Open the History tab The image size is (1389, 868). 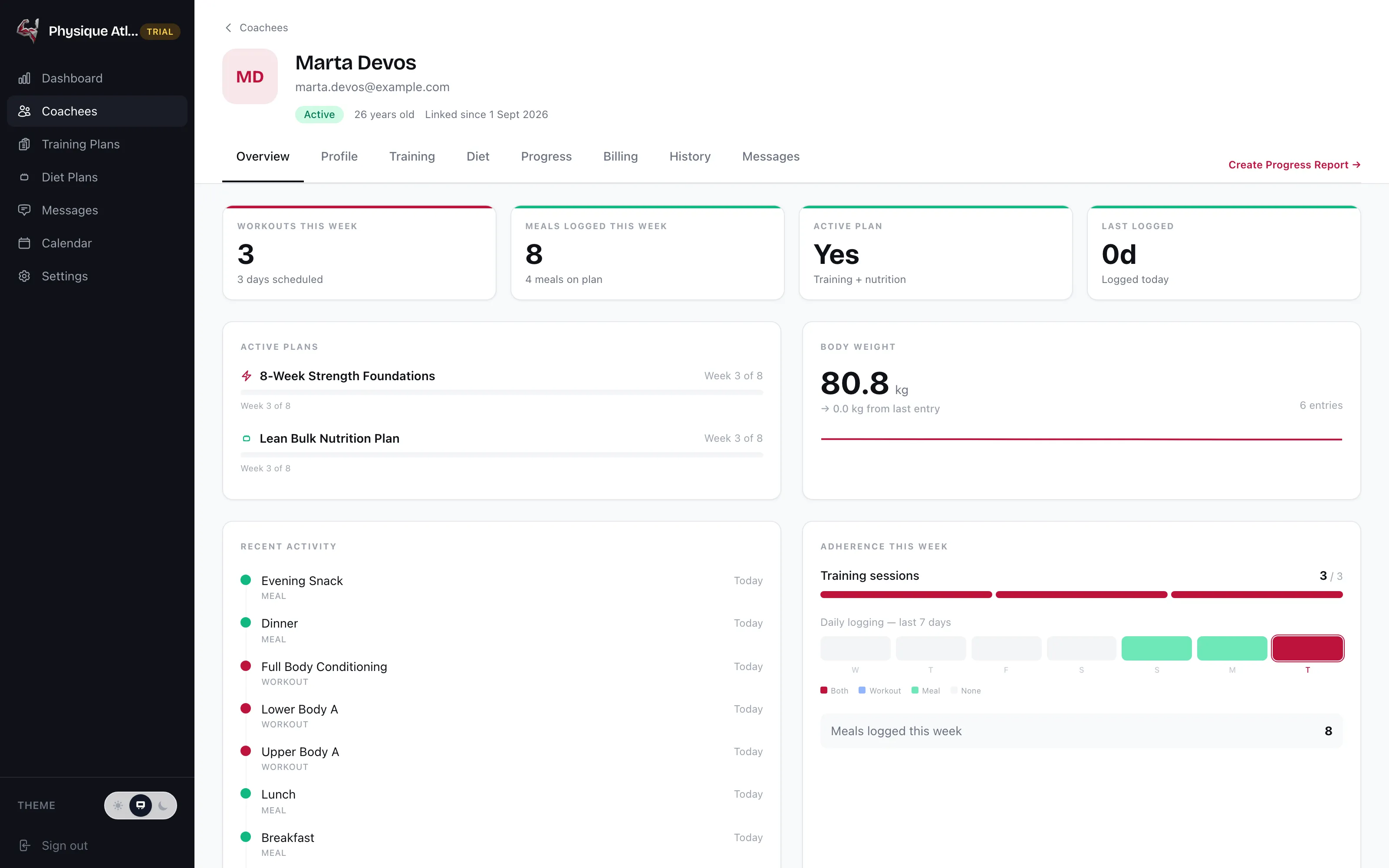pos(690,157)
